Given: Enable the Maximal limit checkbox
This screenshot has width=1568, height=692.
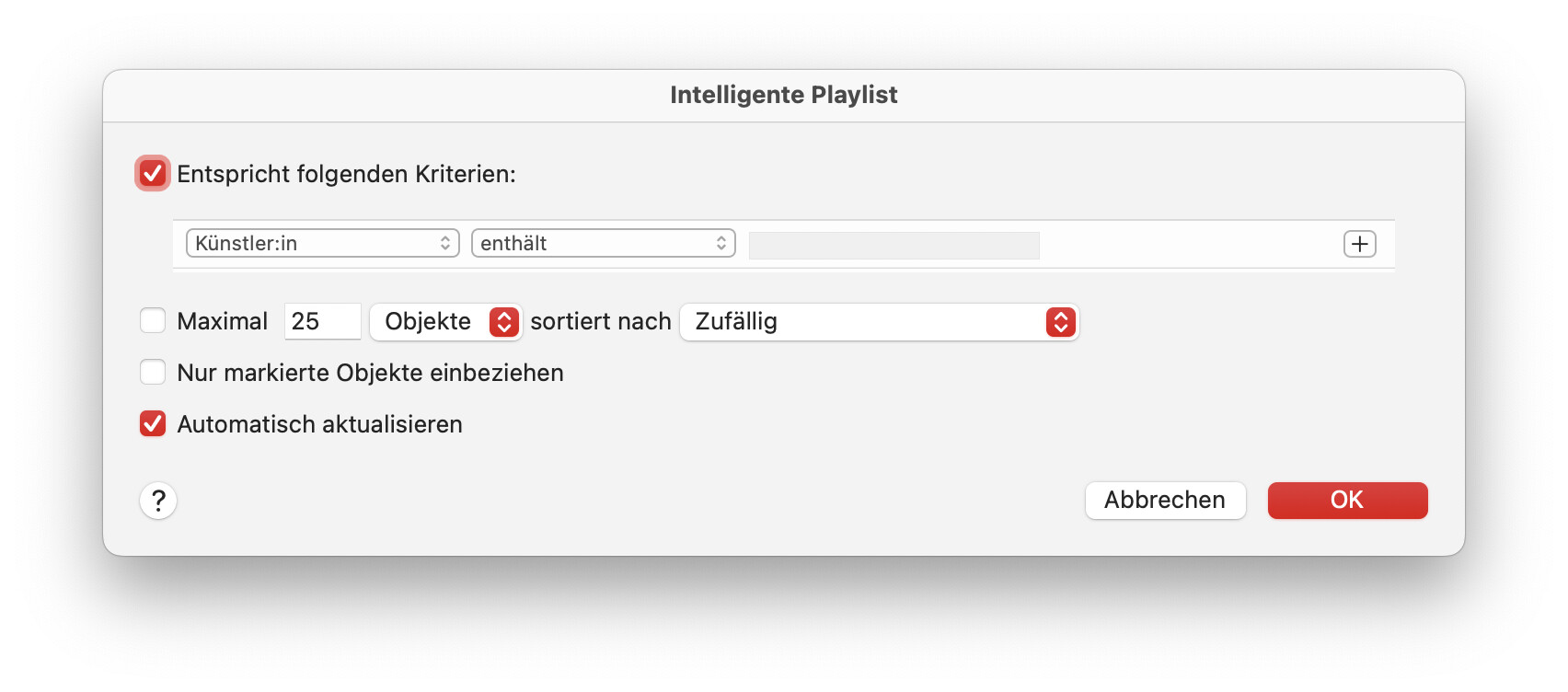Looking at the screenshot, I should pyautogui.click(x=153, y=320).
